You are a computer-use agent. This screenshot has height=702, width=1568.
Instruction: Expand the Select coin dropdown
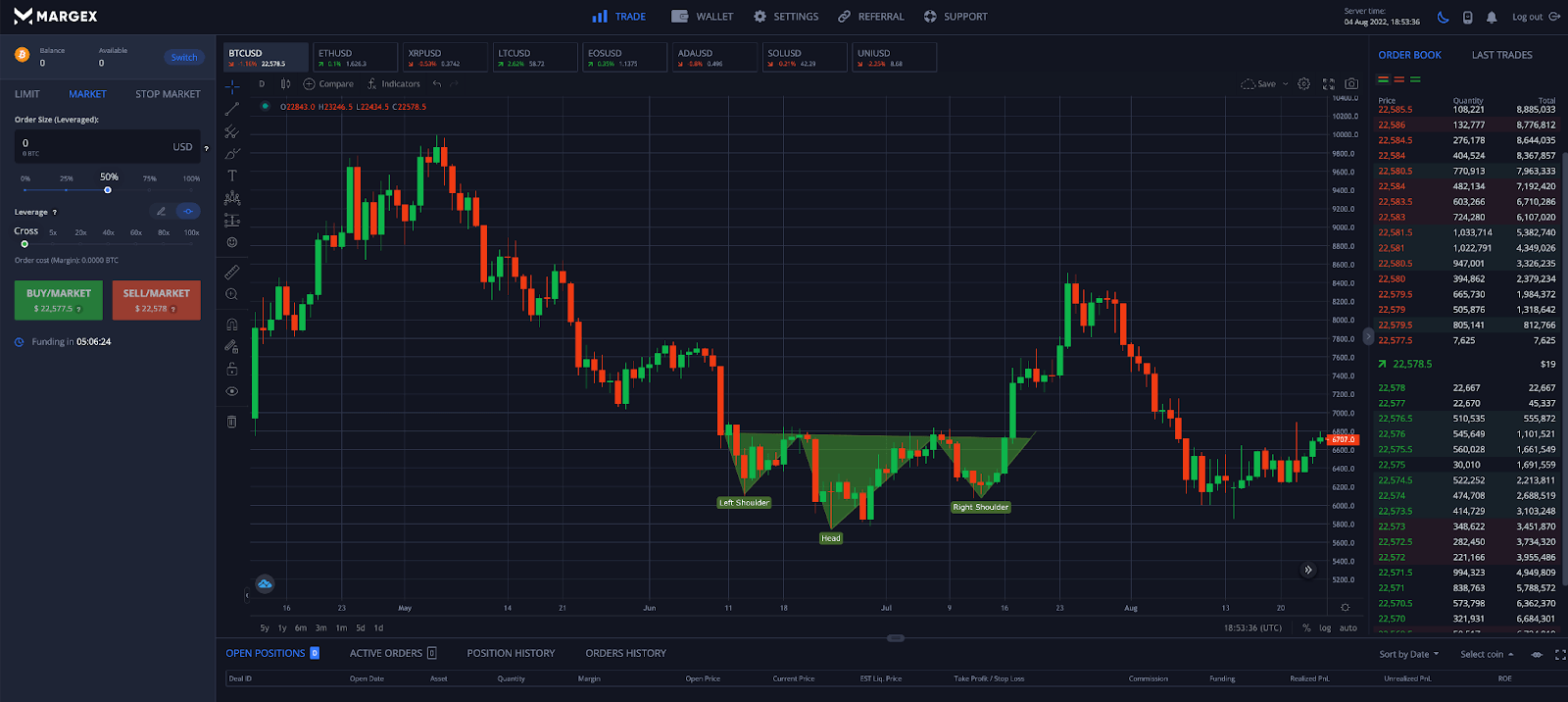(x=1486, y=654)
